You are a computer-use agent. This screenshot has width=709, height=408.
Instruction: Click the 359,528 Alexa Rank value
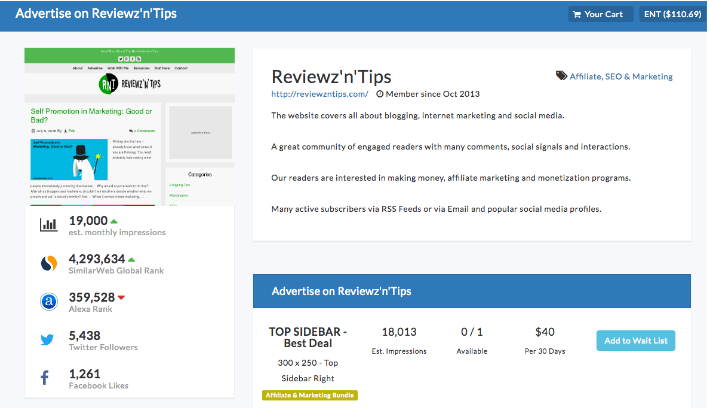click(92, 297)
